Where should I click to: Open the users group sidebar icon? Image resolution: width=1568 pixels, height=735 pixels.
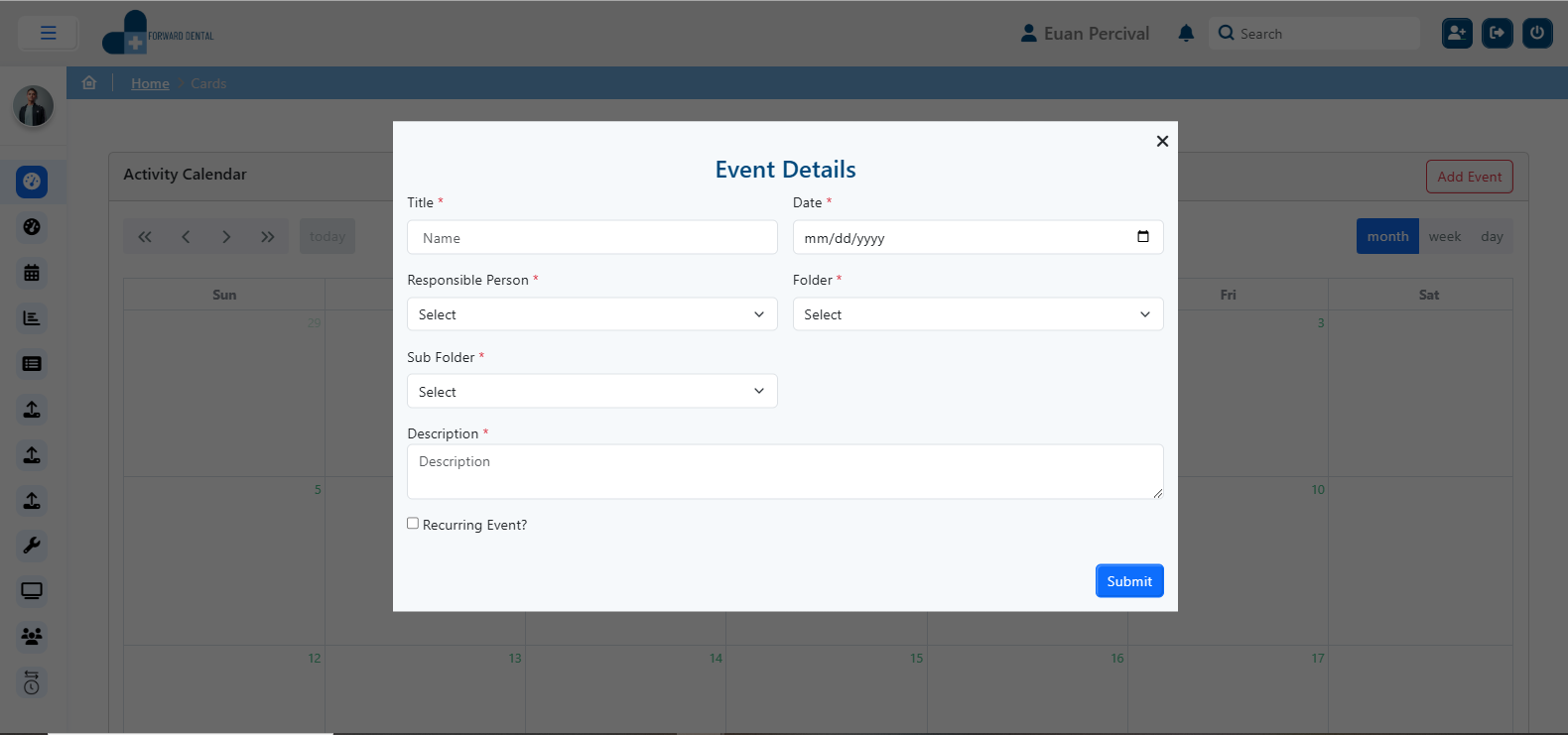click(32, 637)
